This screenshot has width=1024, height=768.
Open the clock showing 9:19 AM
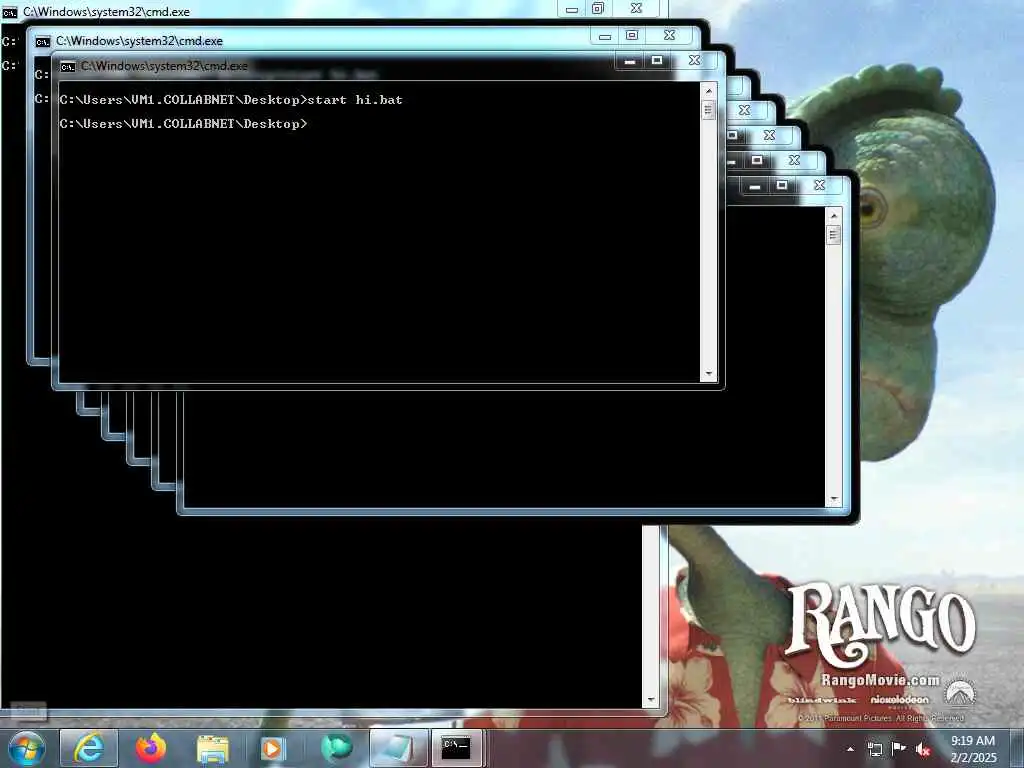pyautogui.click(x=973, y=749)
